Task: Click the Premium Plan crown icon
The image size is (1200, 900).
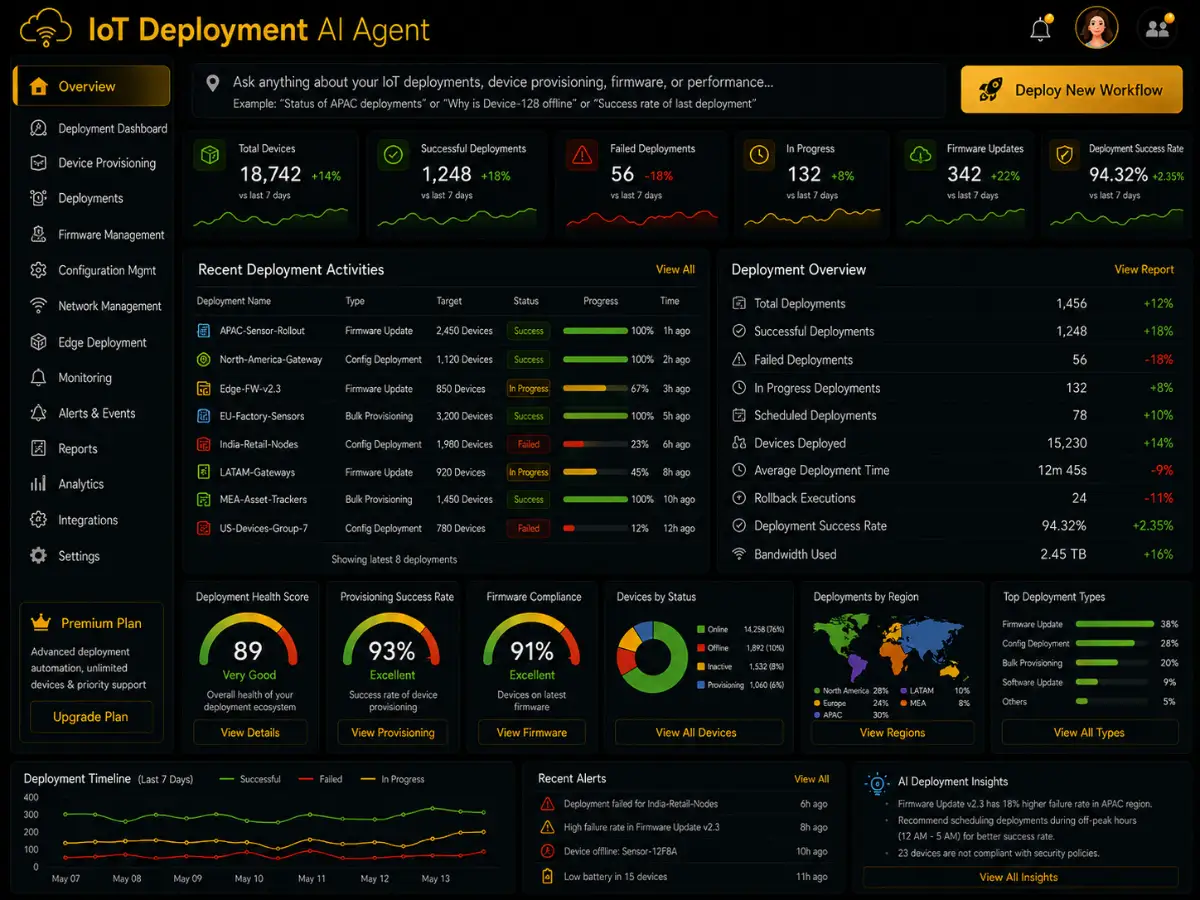Action: pos(40,623)
